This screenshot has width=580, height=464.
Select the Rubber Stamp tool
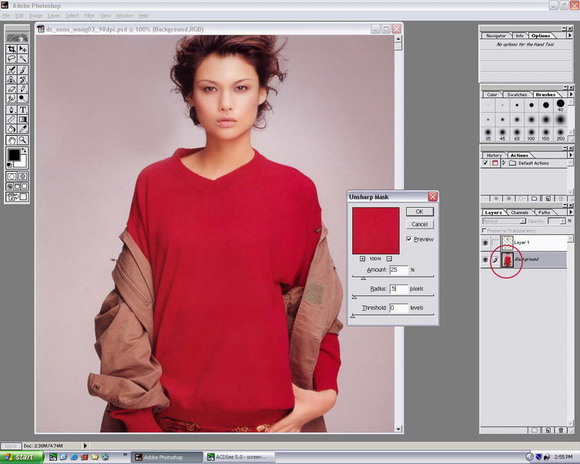(x=11, y=80)
